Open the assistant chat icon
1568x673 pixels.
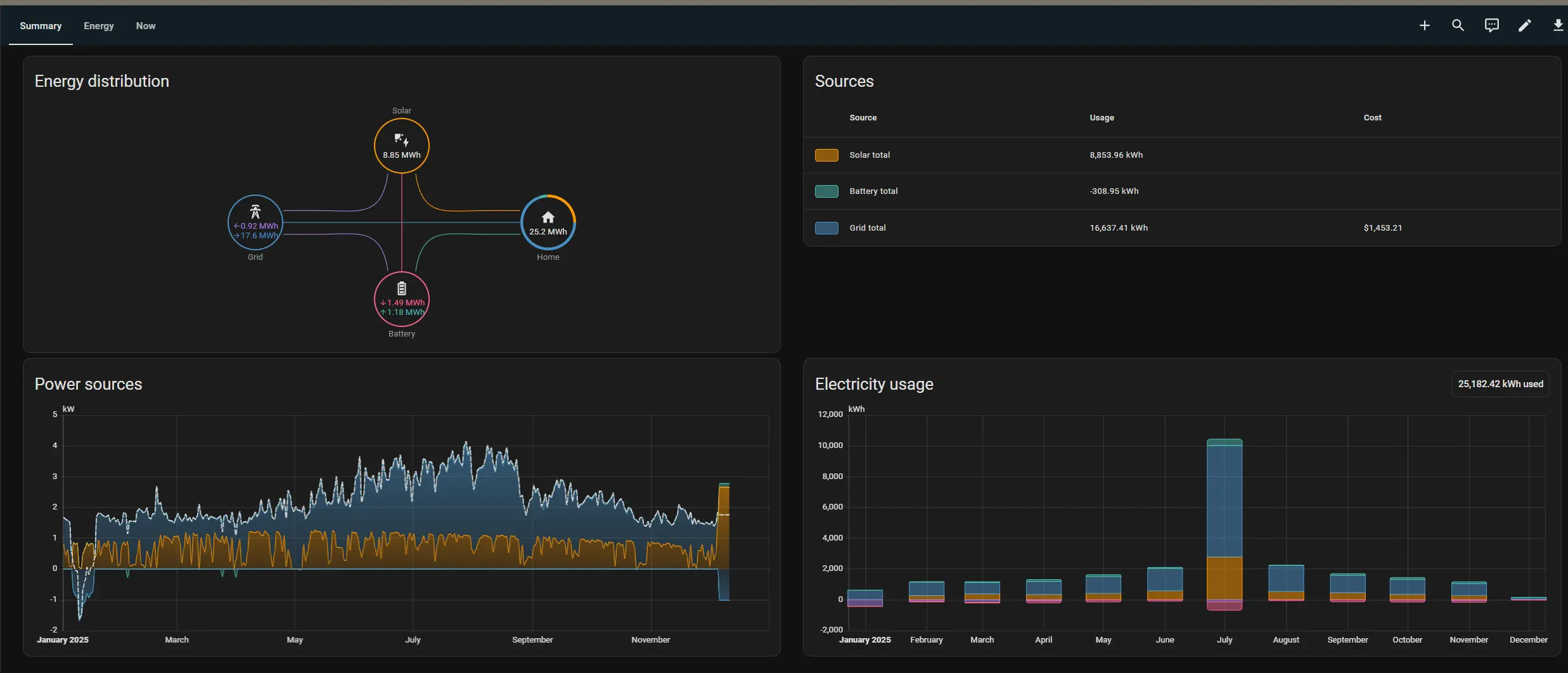[1491, 25]
